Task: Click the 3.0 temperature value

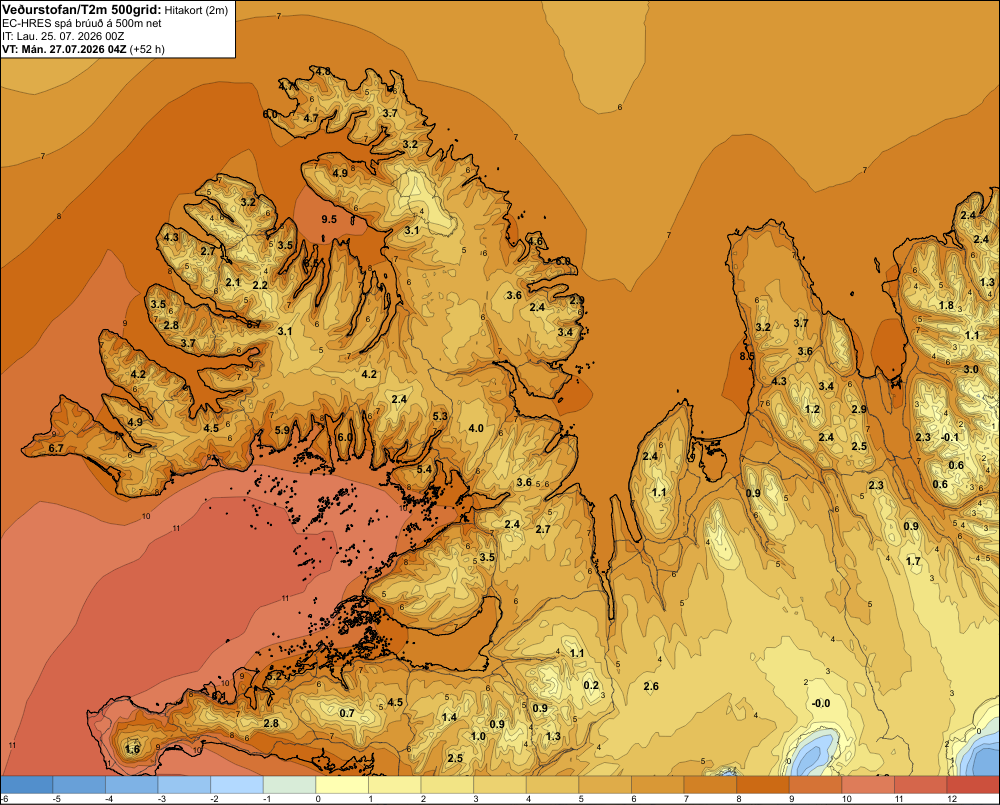Action: (971, 369)
